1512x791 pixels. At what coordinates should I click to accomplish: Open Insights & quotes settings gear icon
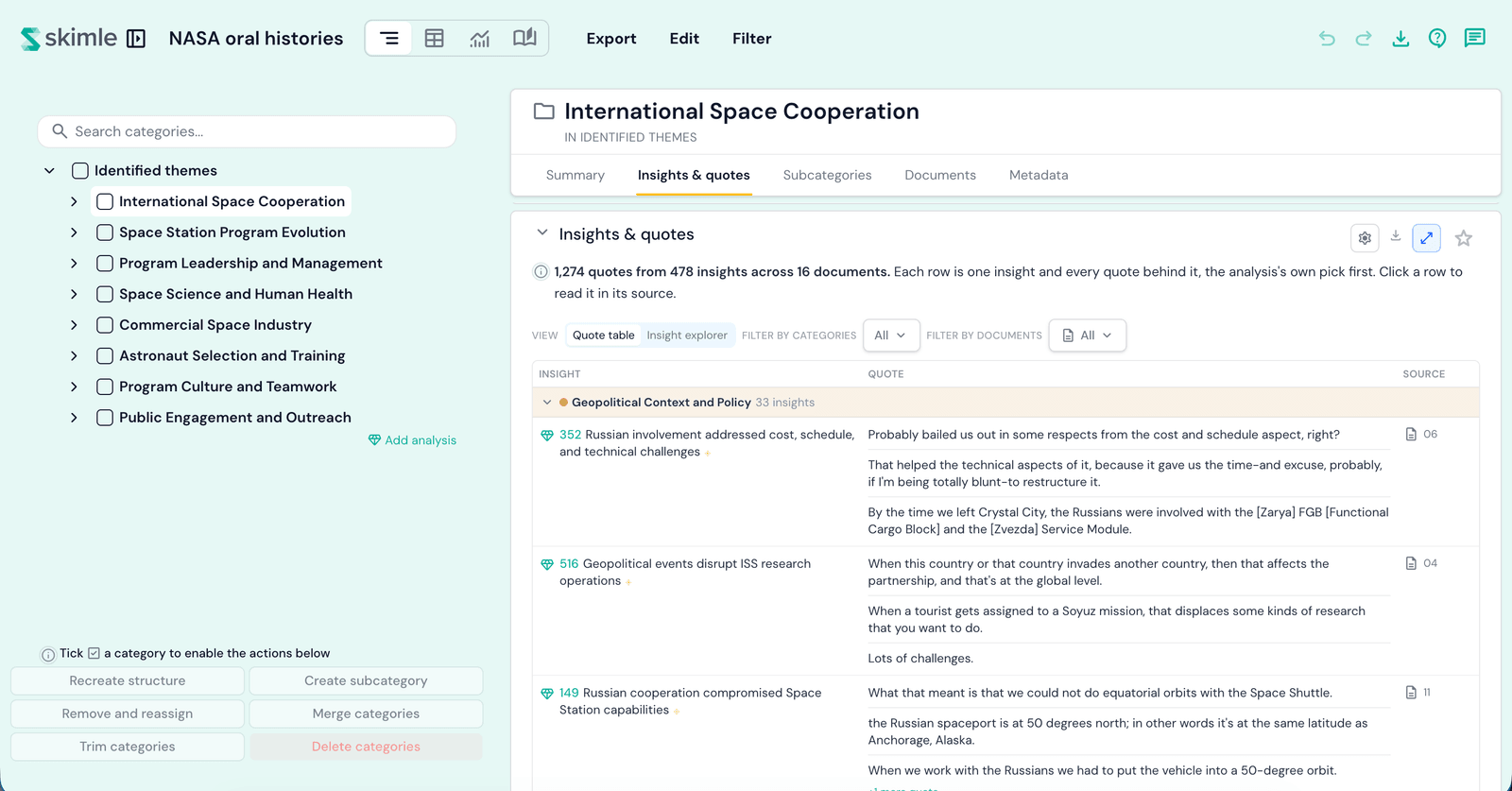pos(1365,238)
